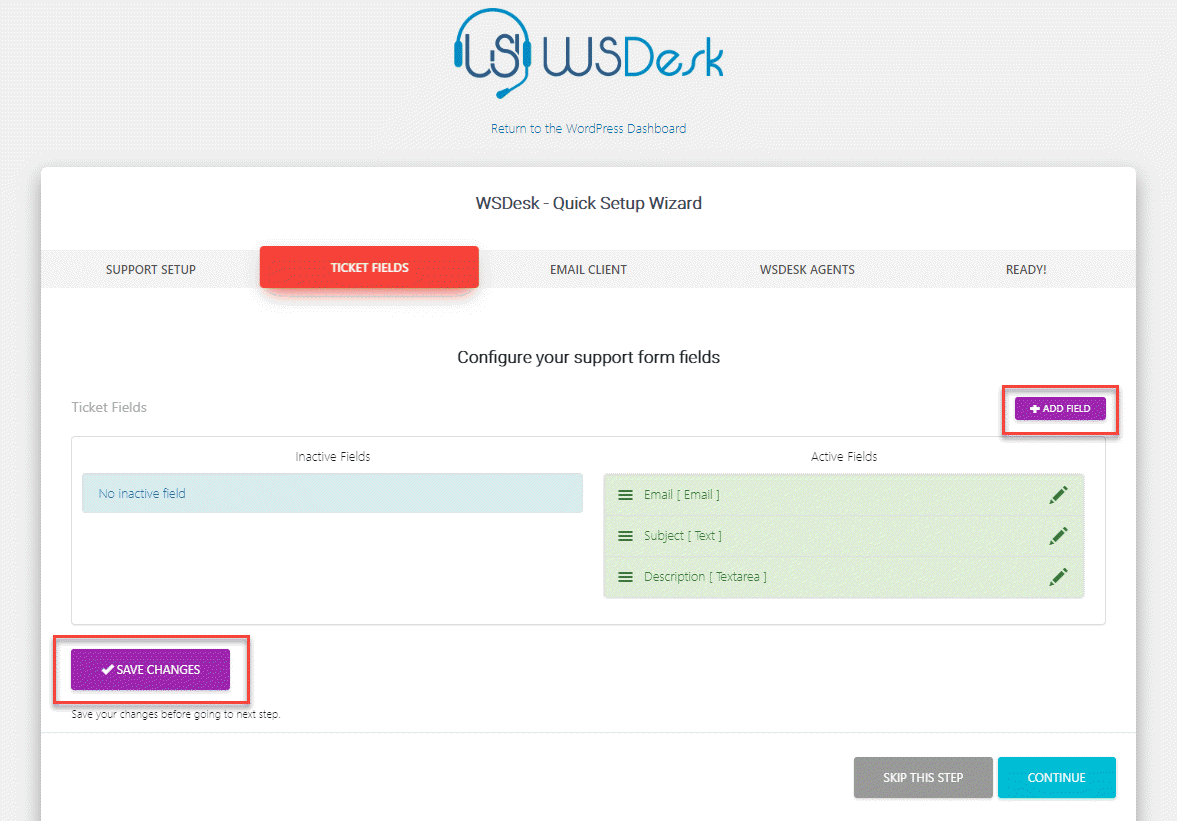Open Return to the WordPress Dashboard link
Image resolution: width=1177 pixels, height=821 pixels.
pyautogui.click(x=588, y=128)
